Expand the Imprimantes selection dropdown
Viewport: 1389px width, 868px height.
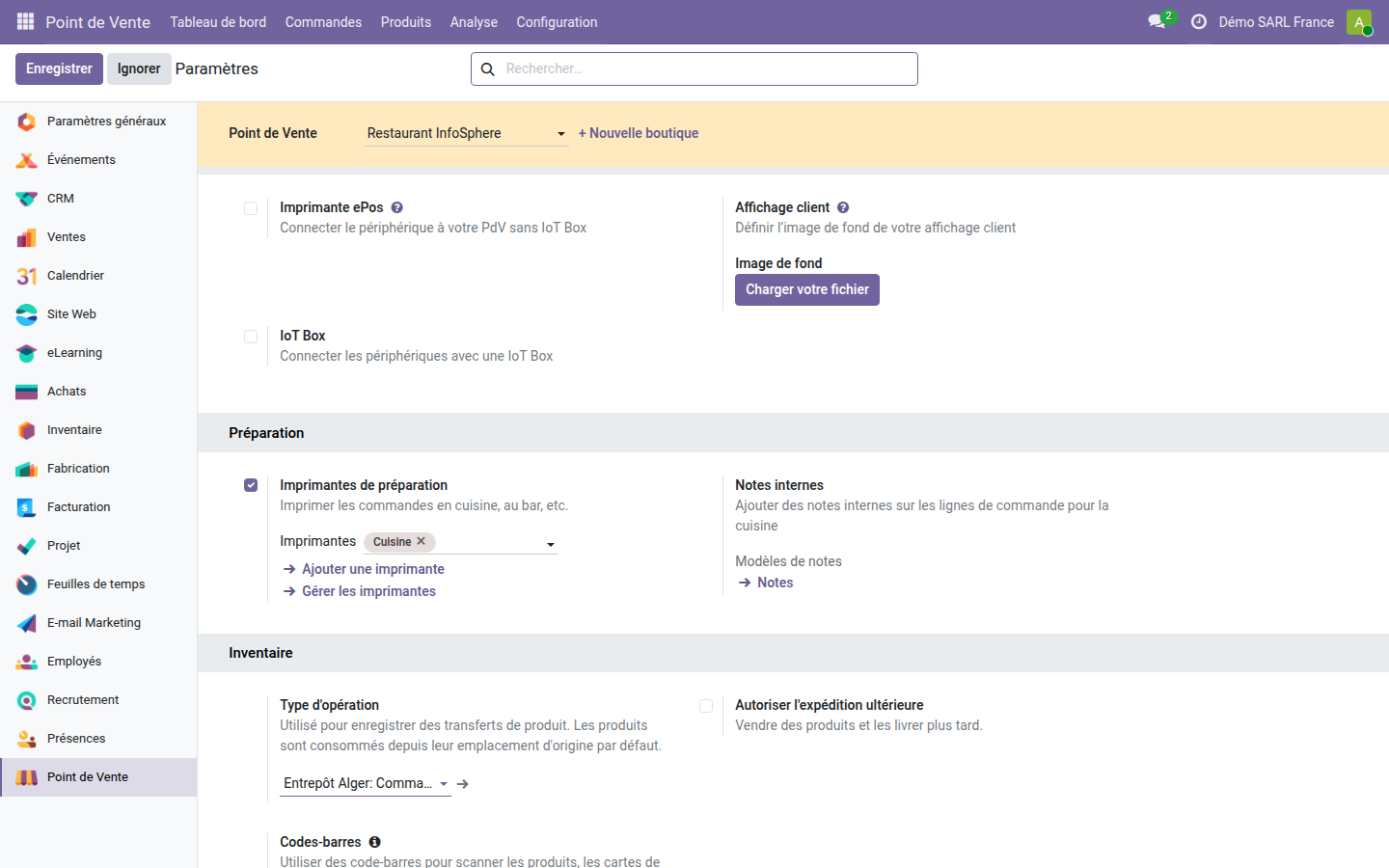[551, 544]
